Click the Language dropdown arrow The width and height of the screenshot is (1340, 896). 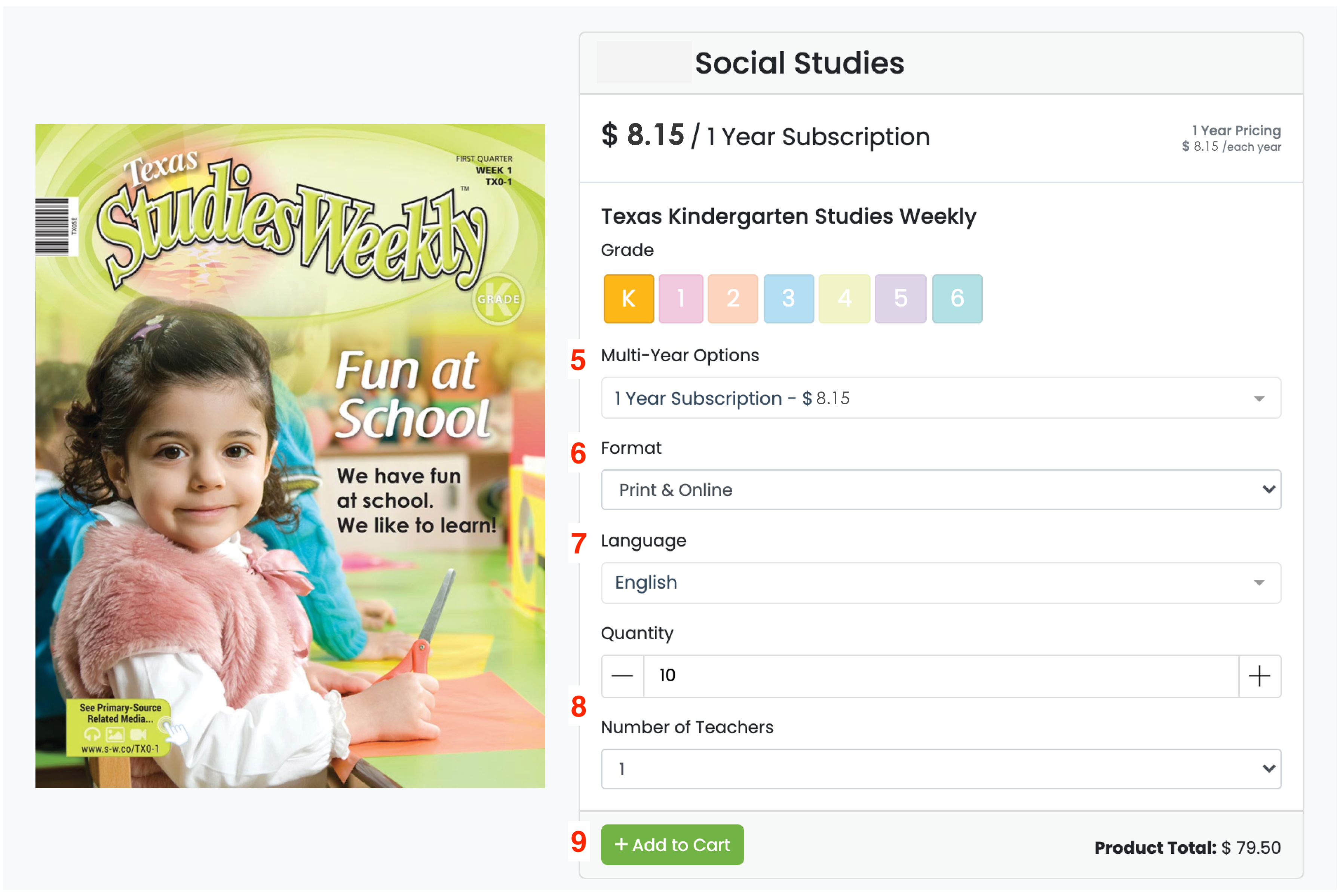tap(1259, 583)
